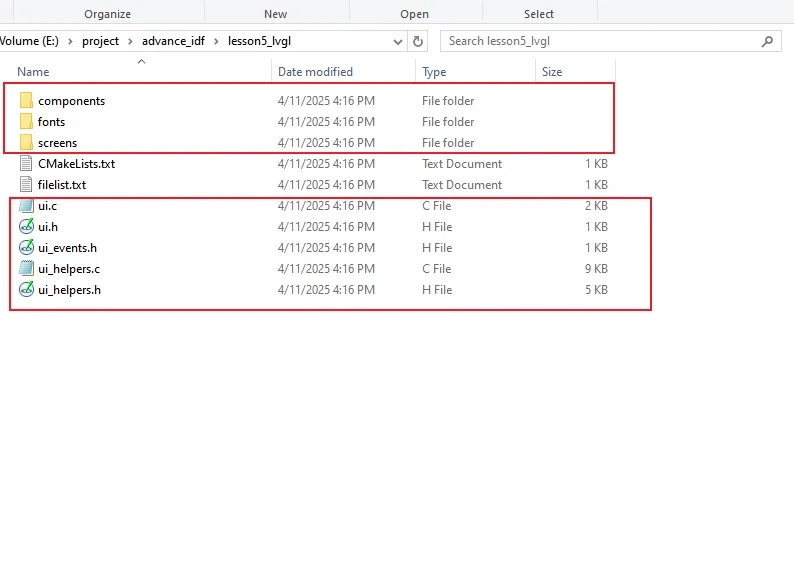Viewport: 794px width, 568px height.
Task: Select the ui.c file icon
Action: tap(26, 206)
